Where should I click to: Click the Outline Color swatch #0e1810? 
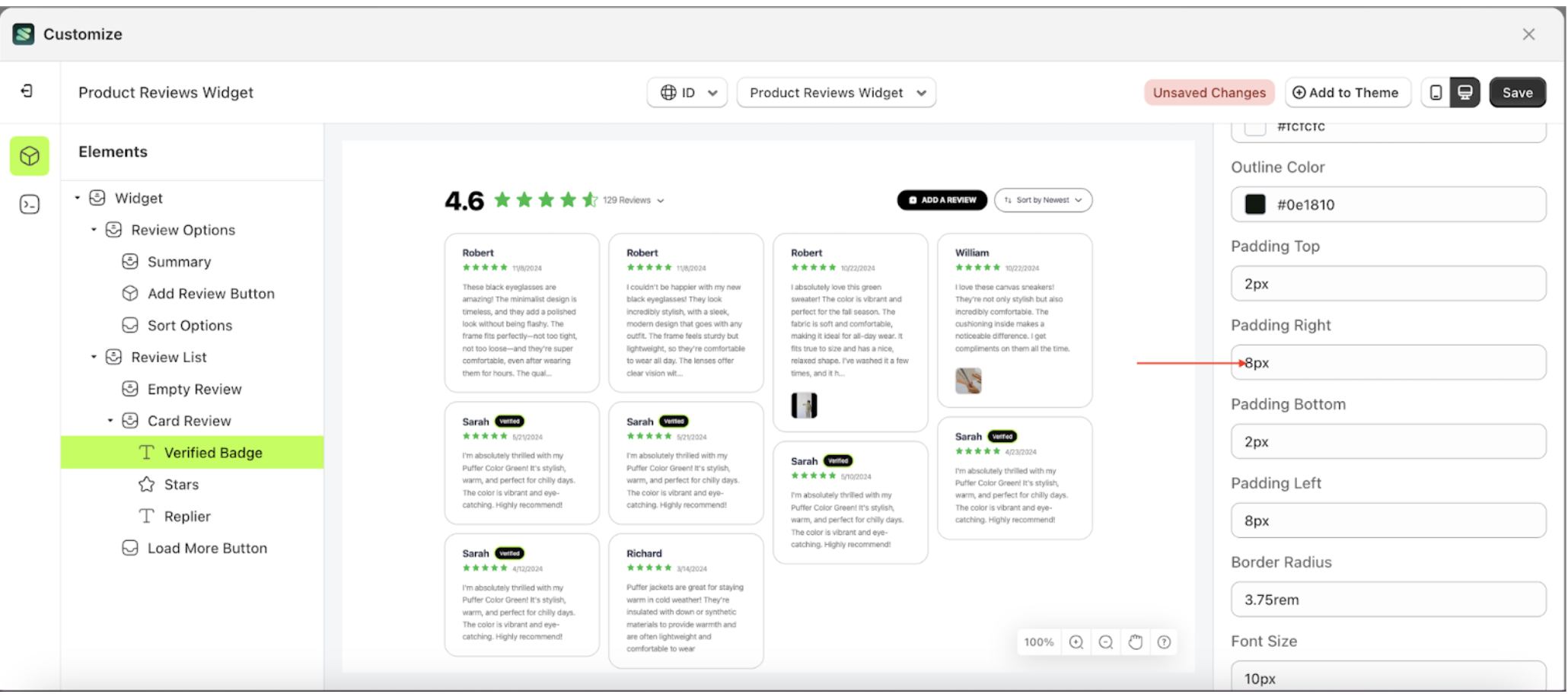click(x=1254, y=204)
